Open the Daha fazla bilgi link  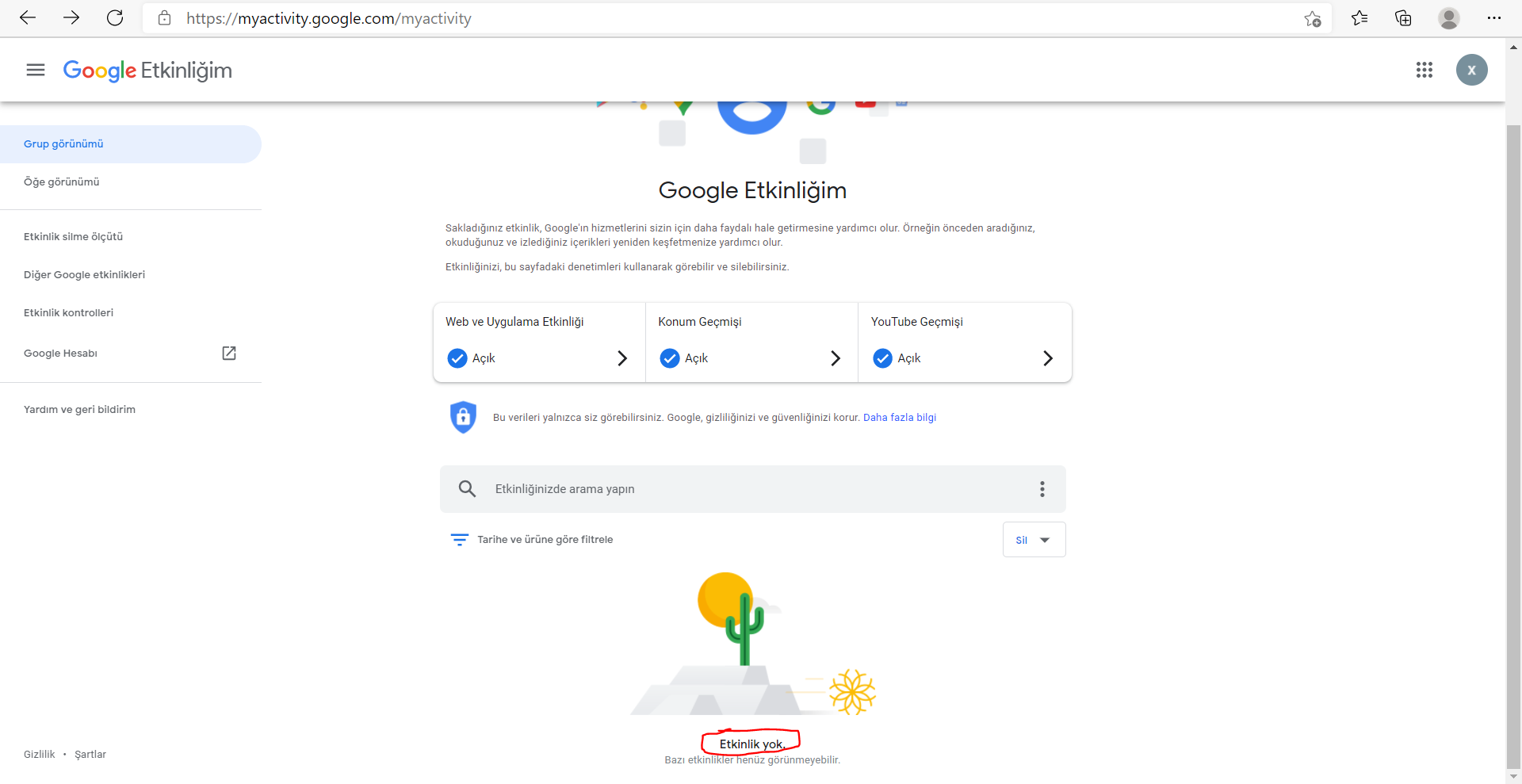point(900,418)
